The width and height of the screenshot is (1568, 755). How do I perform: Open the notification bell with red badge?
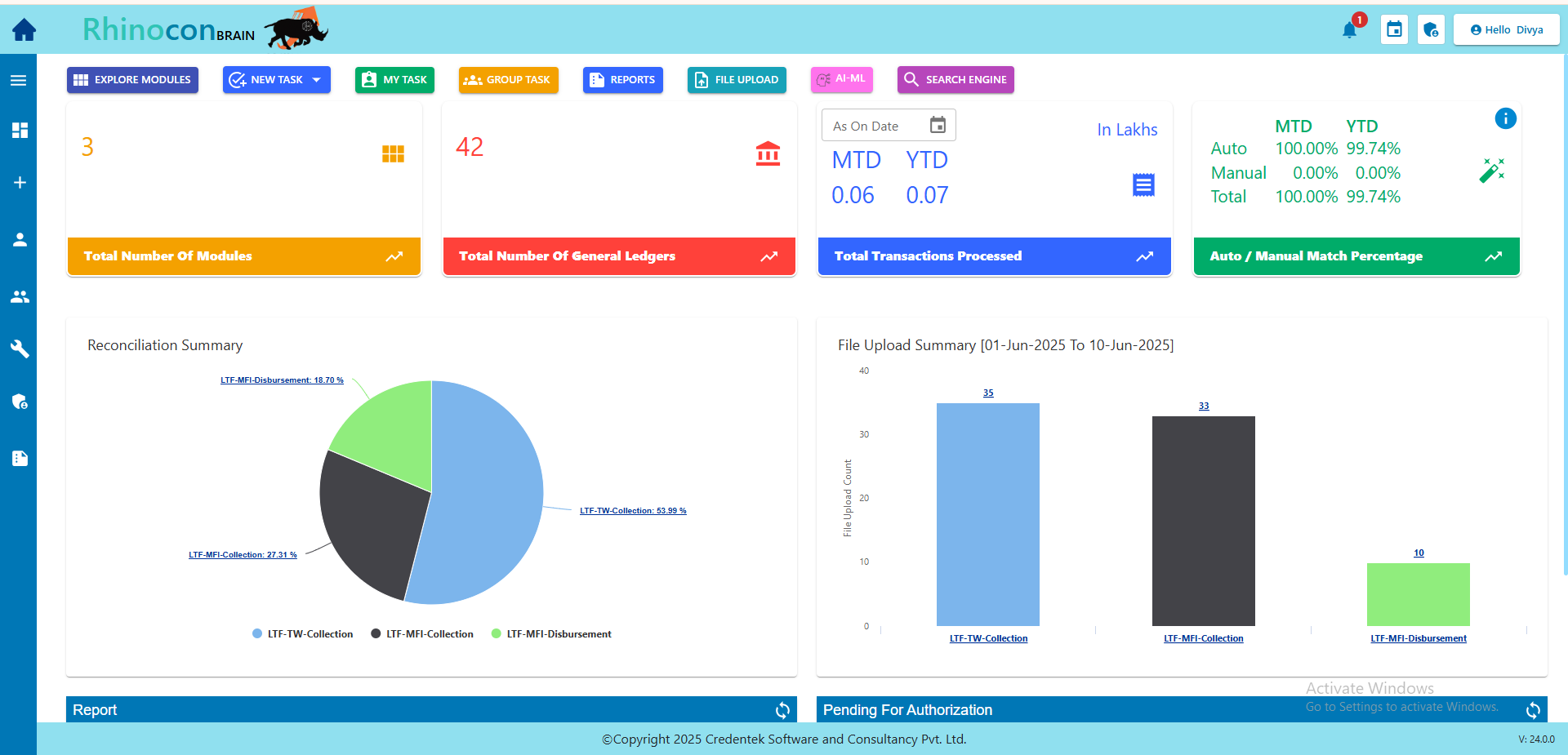point(1349,30)
